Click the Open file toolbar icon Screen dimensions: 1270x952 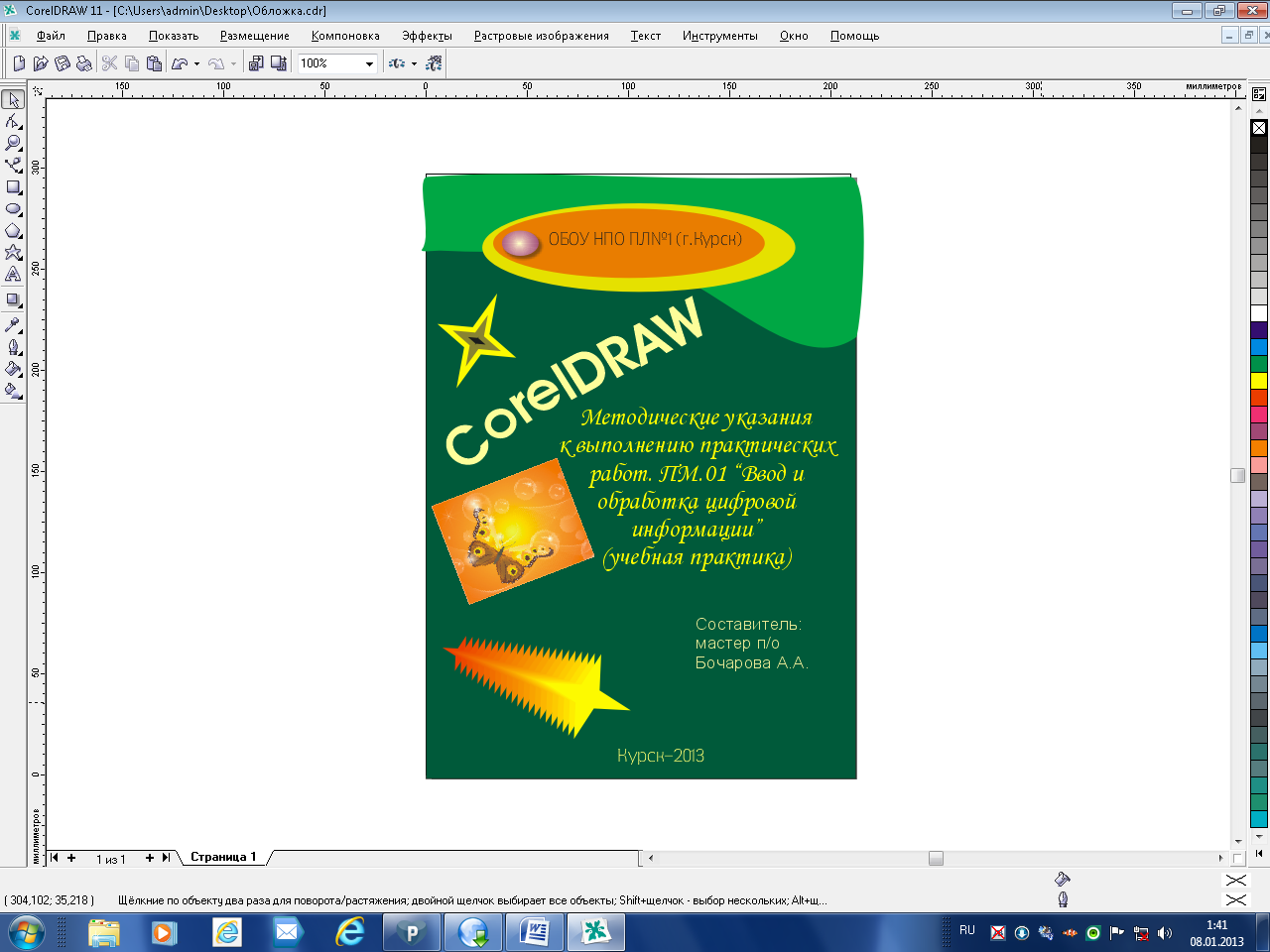(x=41, y=63)
